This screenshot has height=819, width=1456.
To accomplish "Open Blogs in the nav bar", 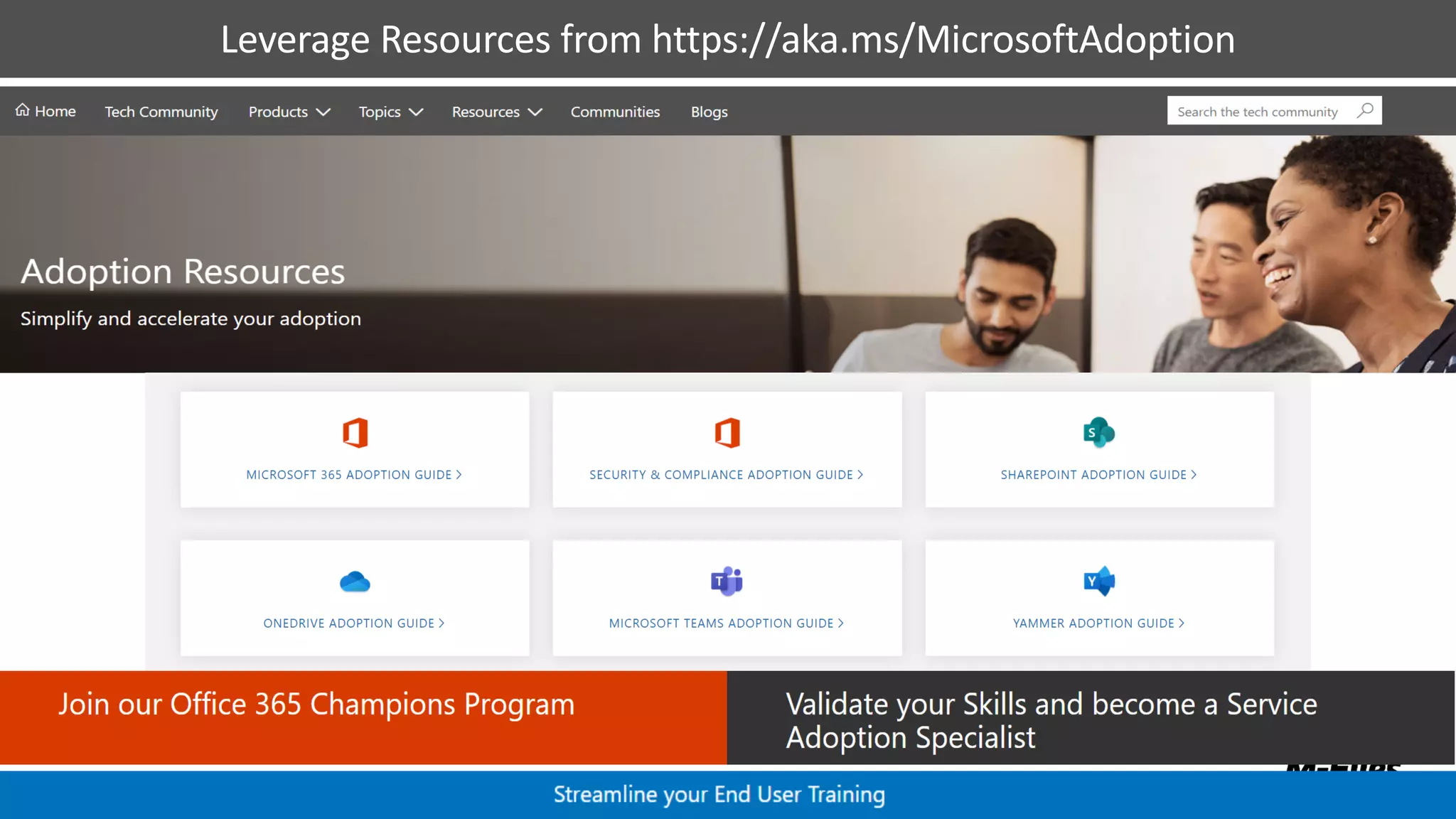I will click(x=709, y=112).
